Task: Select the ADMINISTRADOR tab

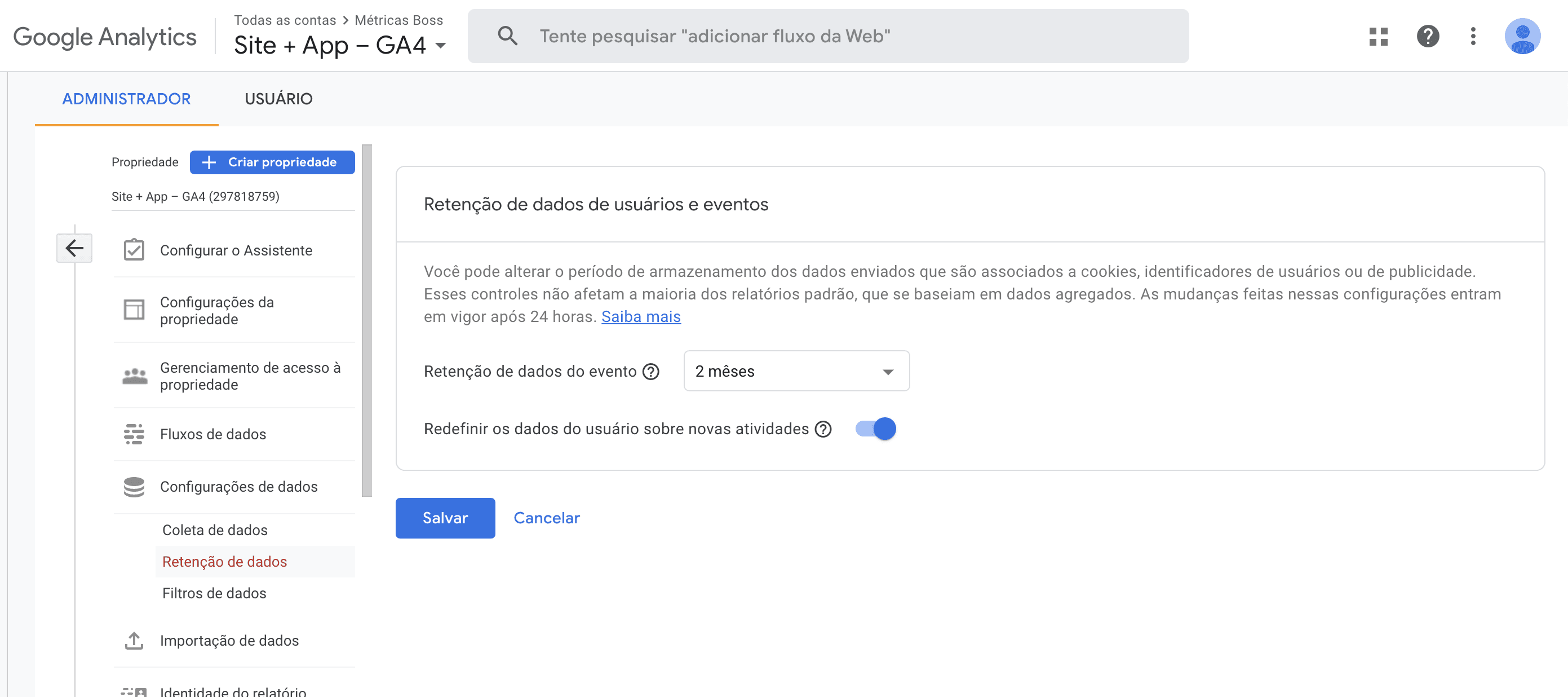Action: 126,99
